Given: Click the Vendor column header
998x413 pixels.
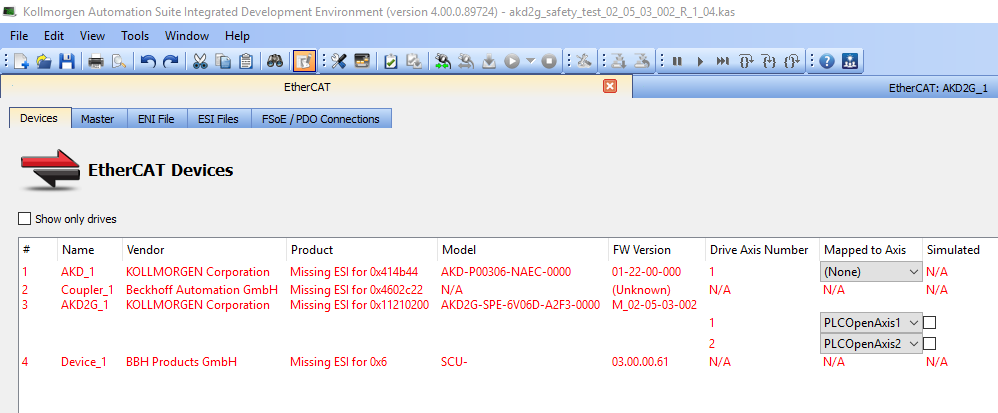Looking at the screenshot, I should [x=204, y=249].
